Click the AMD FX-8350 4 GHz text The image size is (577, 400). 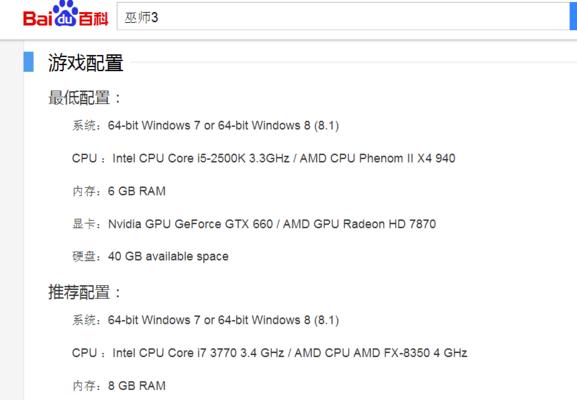[410, 353]
